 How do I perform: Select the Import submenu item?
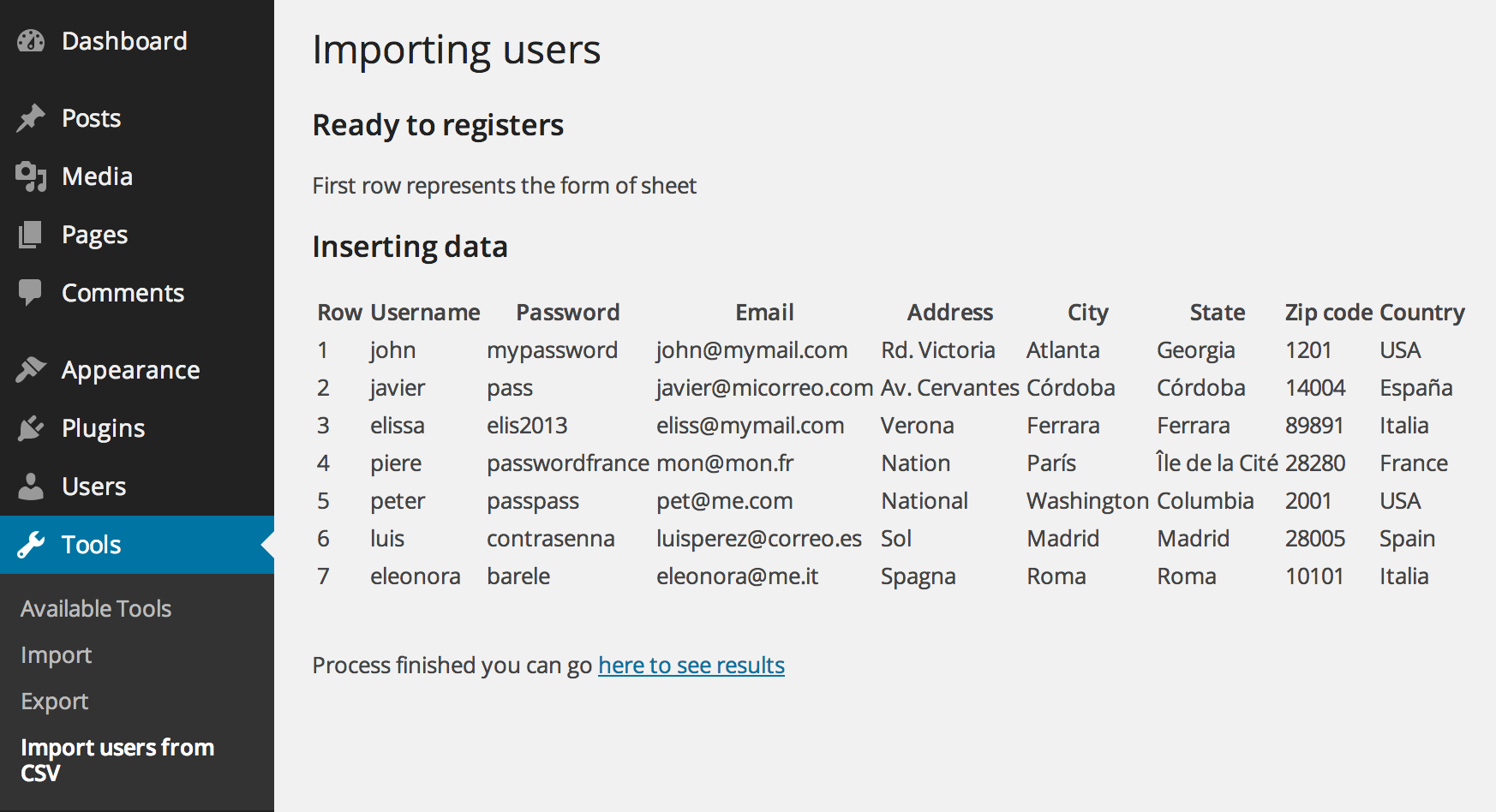[x=57, y=655]
